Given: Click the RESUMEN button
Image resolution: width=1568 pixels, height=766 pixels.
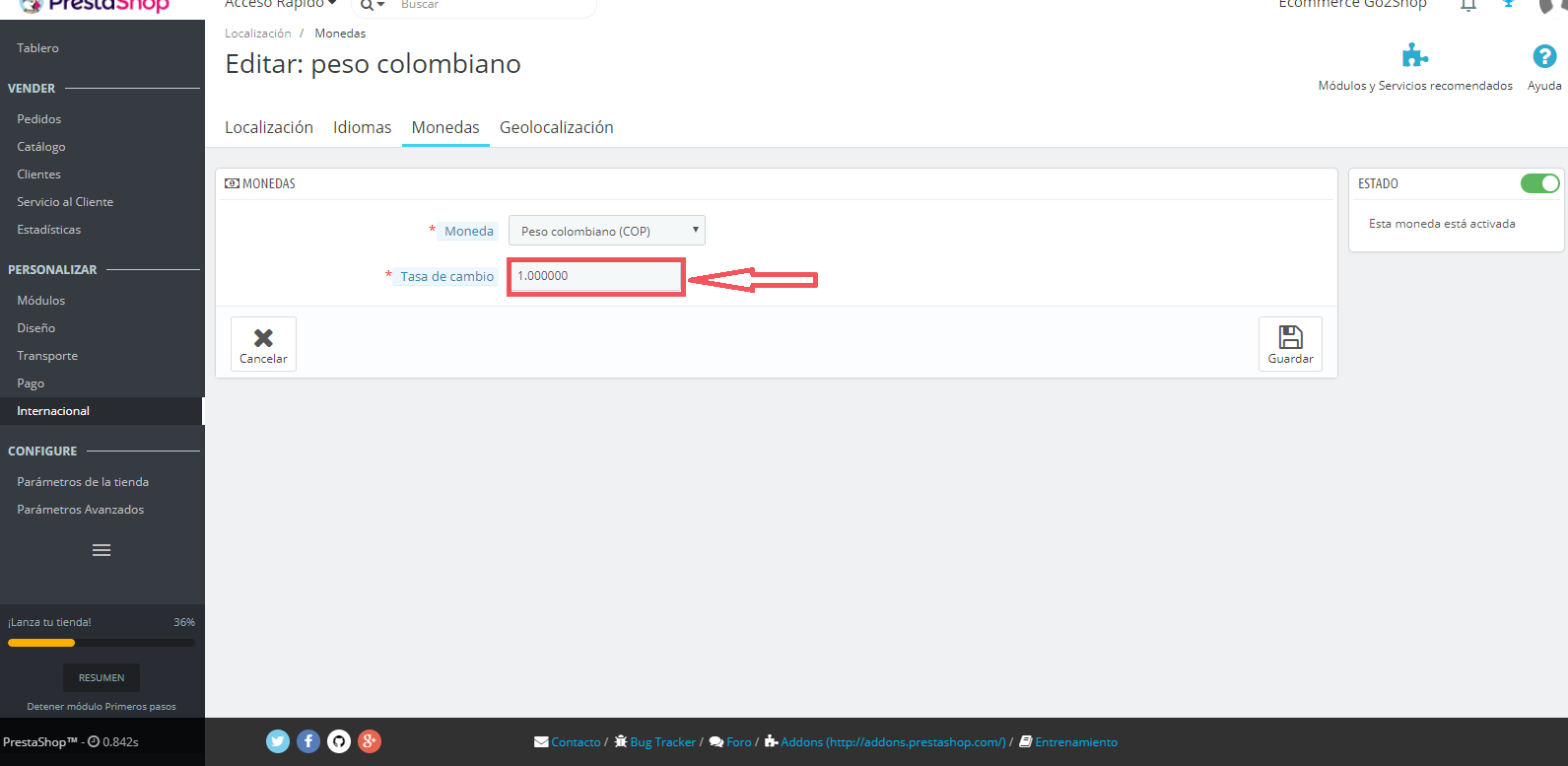Looking at the screenshot, I should (x=102, y=677).
